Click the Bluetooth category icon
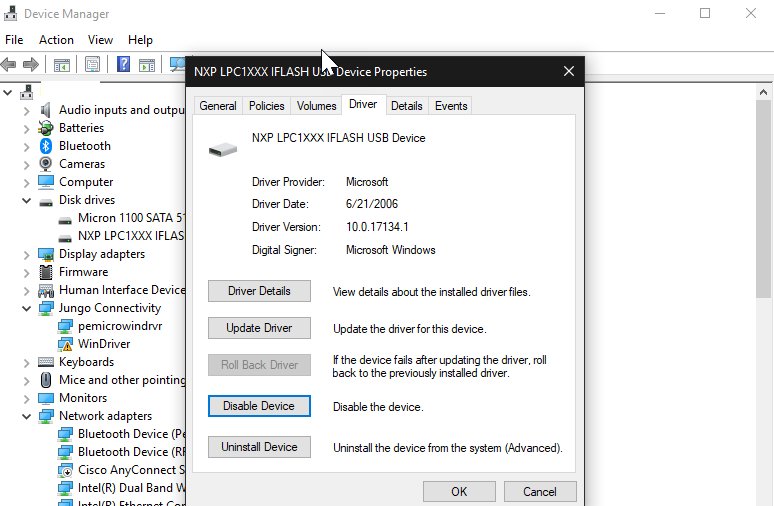 [46, 146]
